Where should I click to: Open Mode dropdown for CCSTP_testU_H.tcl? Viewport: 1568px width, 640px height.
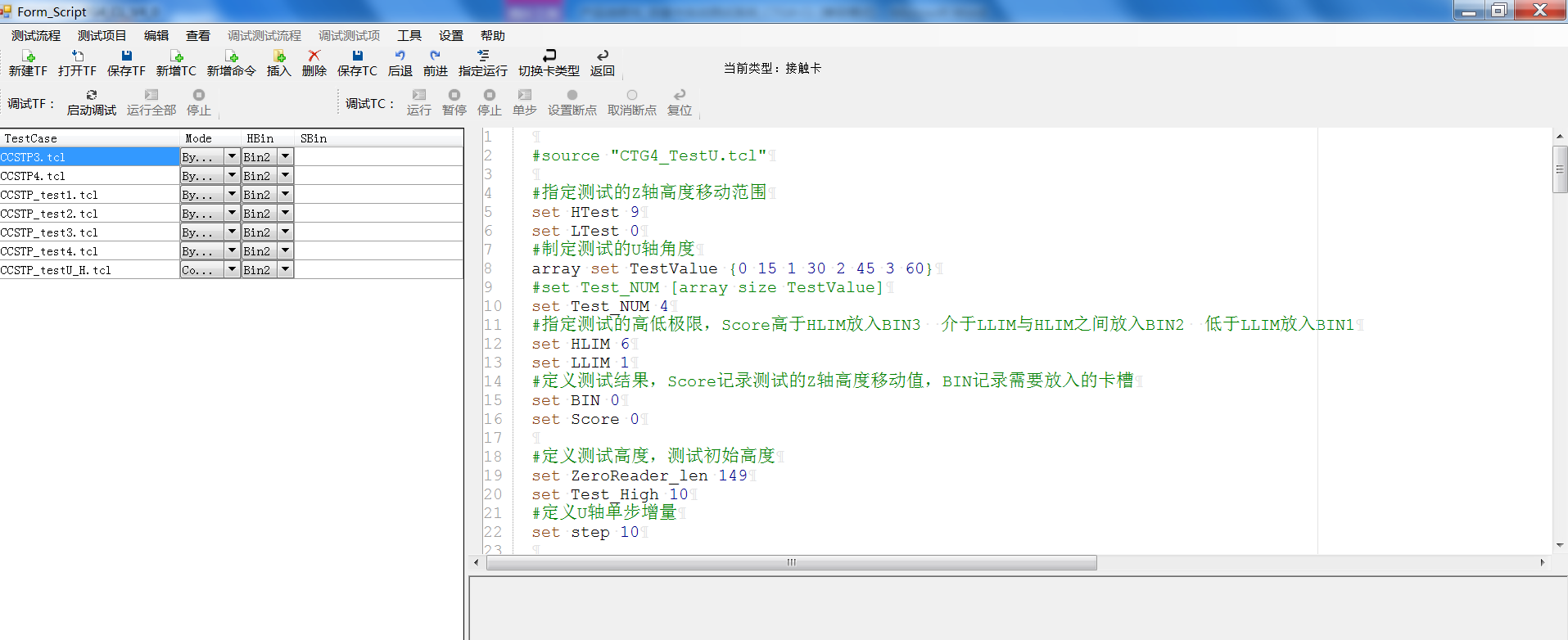pyautogui.click(x=232, y=269)
